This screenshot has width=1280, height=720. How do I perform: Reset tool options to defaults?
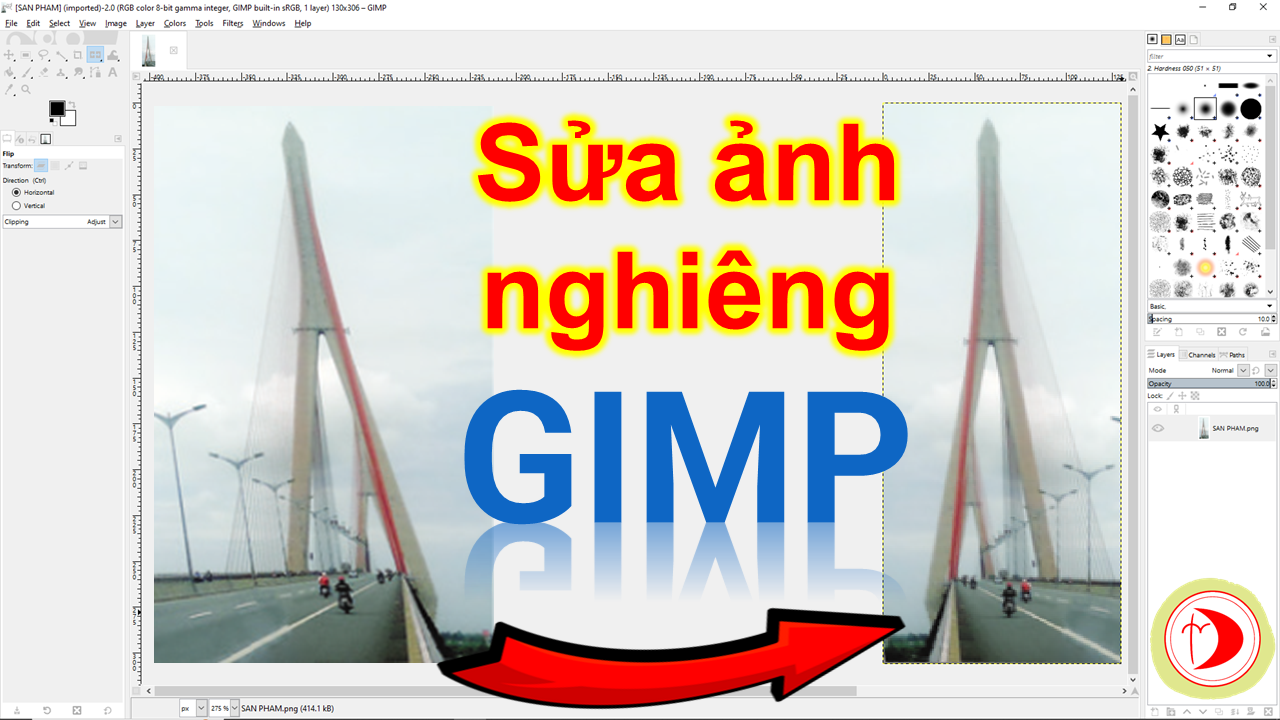pos(107,710)
